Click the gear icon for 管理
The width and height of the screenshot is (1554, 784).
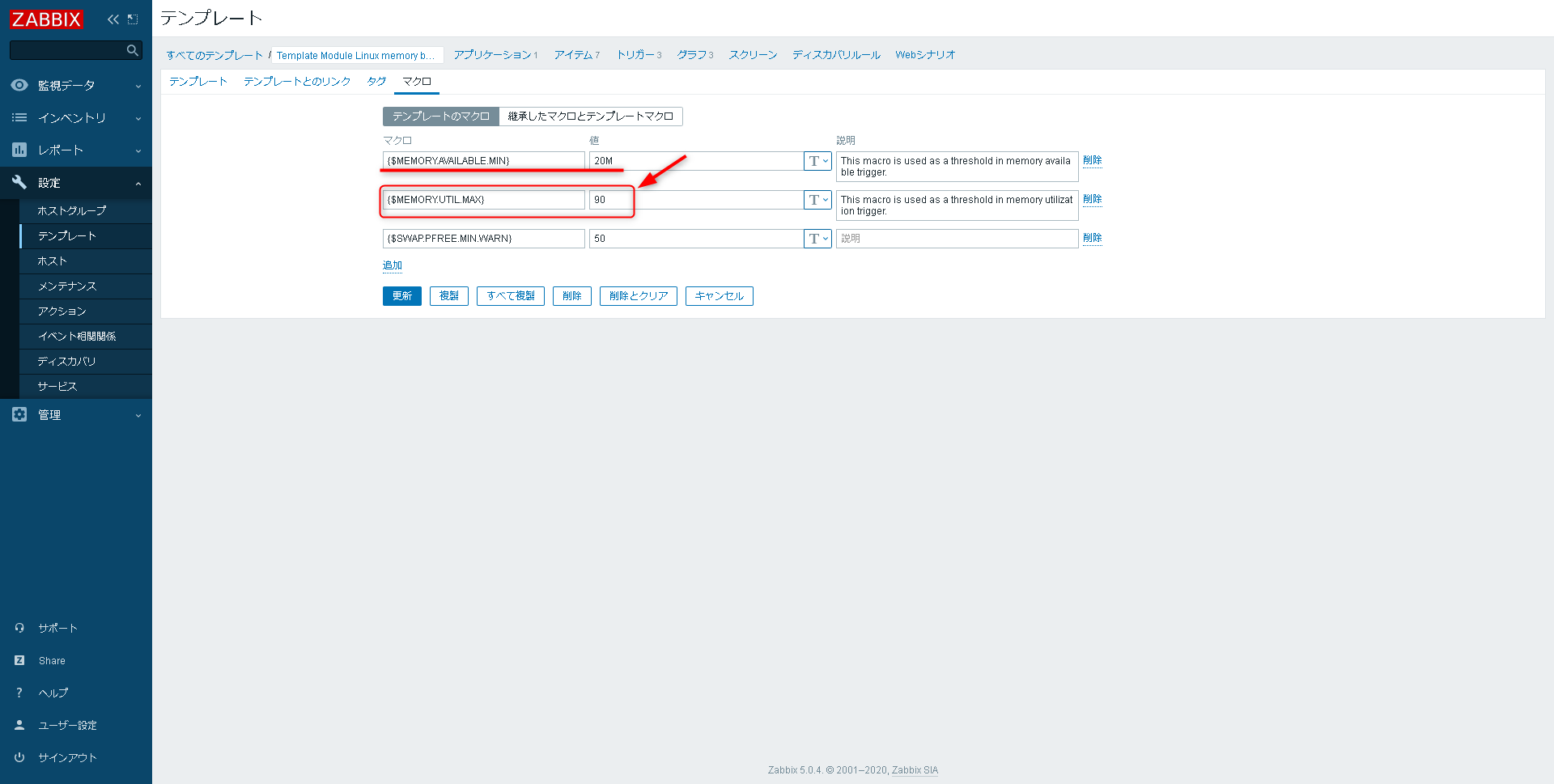19,414
